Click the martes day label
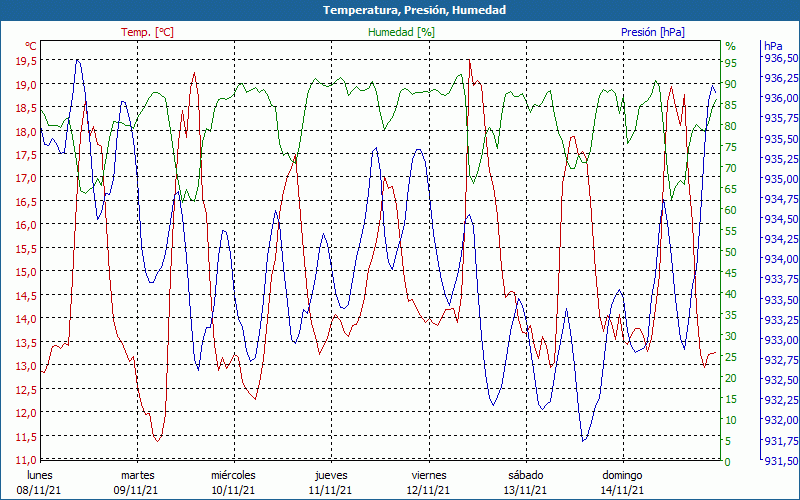This screenshot has width=800, height=500. [137, 476]
